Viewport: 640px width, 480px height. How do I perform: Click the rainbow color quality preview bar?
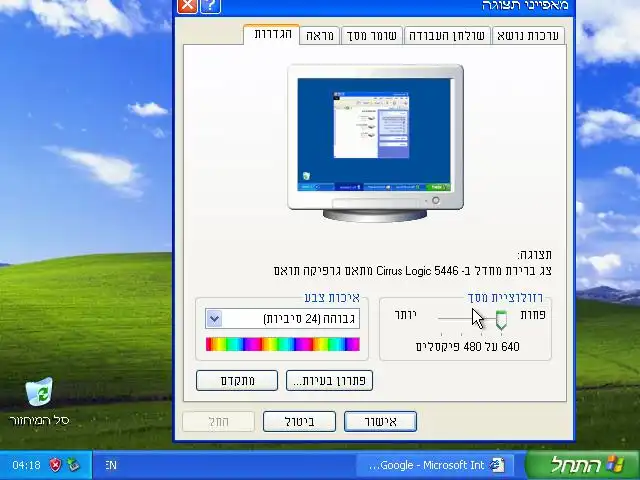pos(282,344)
